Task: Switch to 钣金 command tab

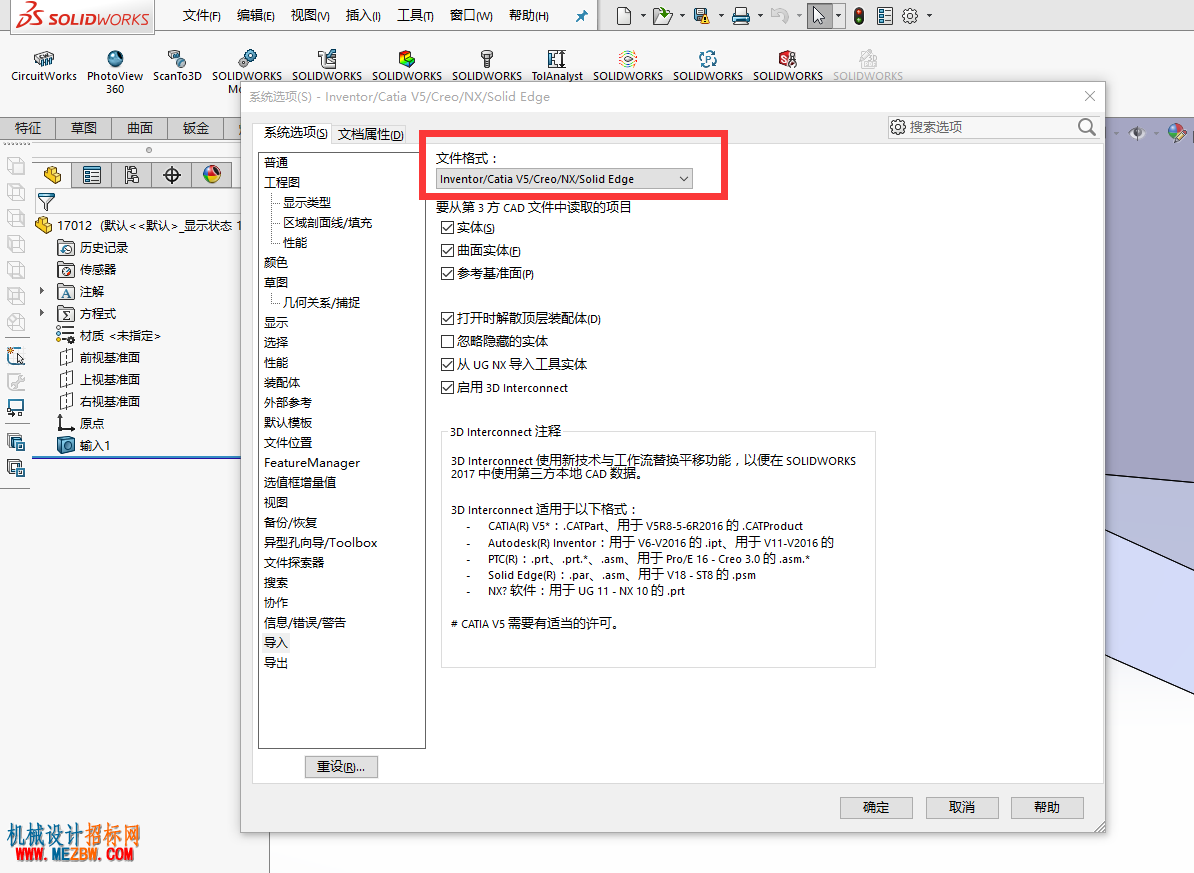Action: click(x=196, y=128)
